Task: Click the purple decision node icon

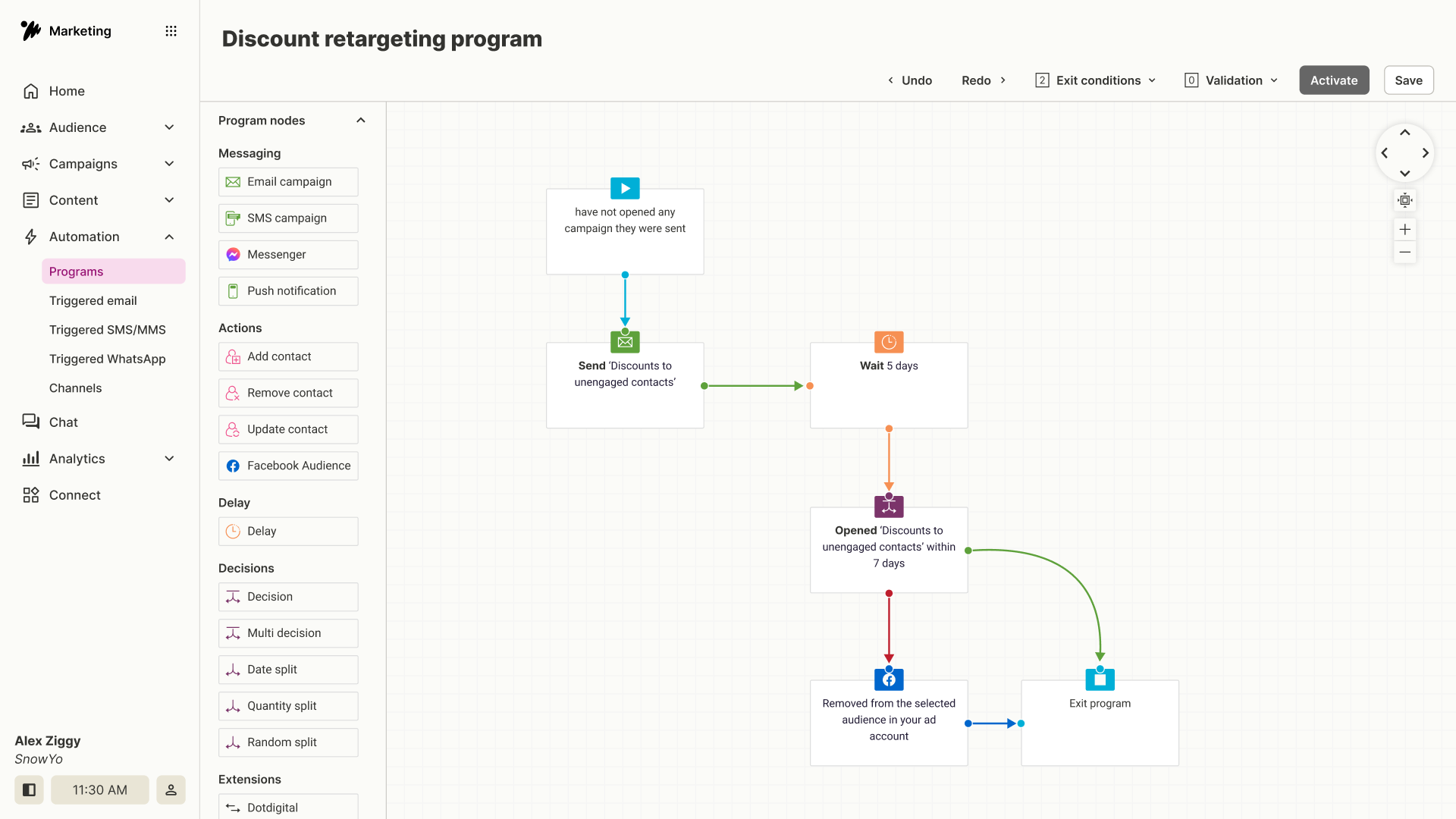Action: click(x=889, y=506)
